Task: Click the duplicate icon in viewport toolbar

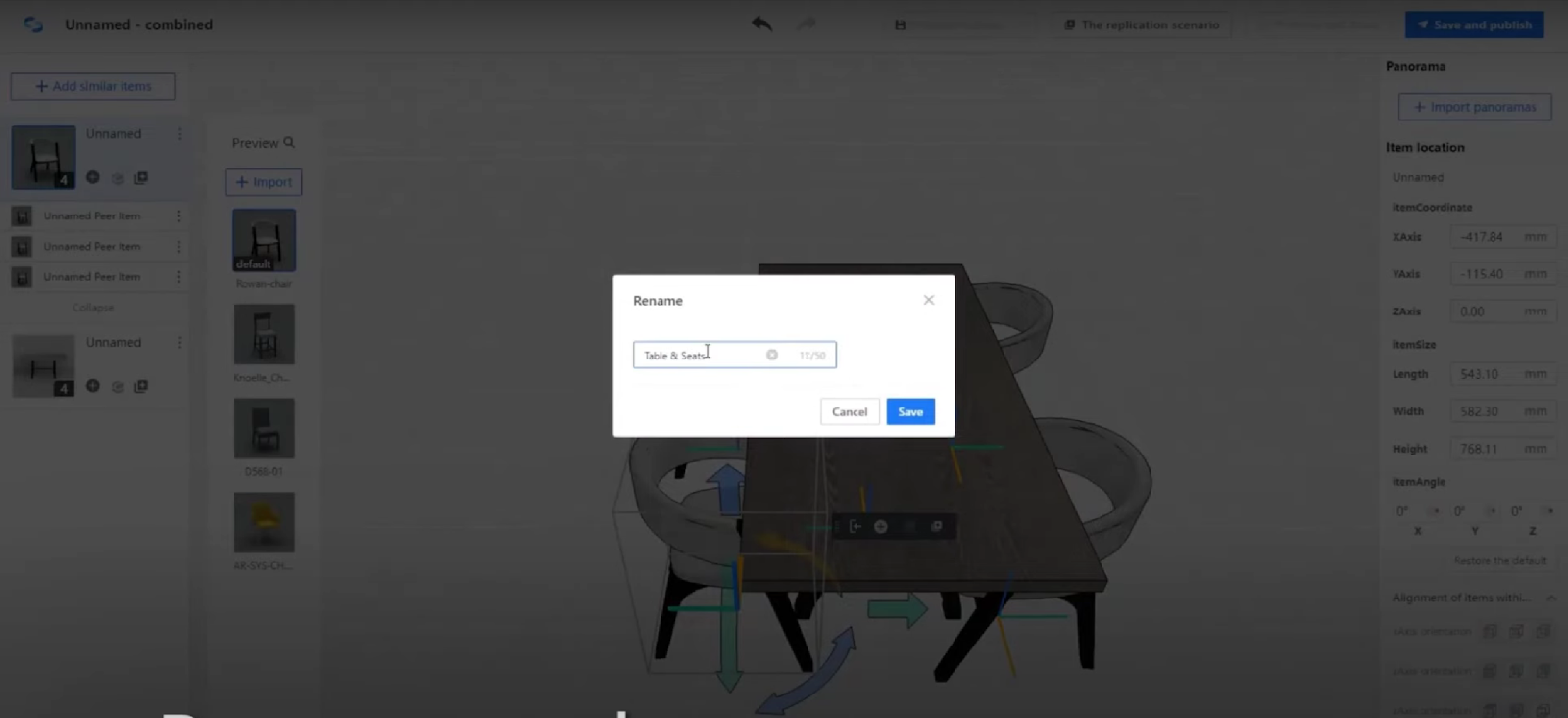Action: 936,526
